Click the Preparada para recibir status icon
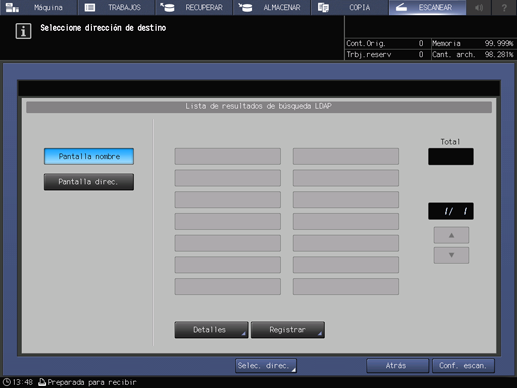This screenshot has height=388, width=517. coord(42,382)
